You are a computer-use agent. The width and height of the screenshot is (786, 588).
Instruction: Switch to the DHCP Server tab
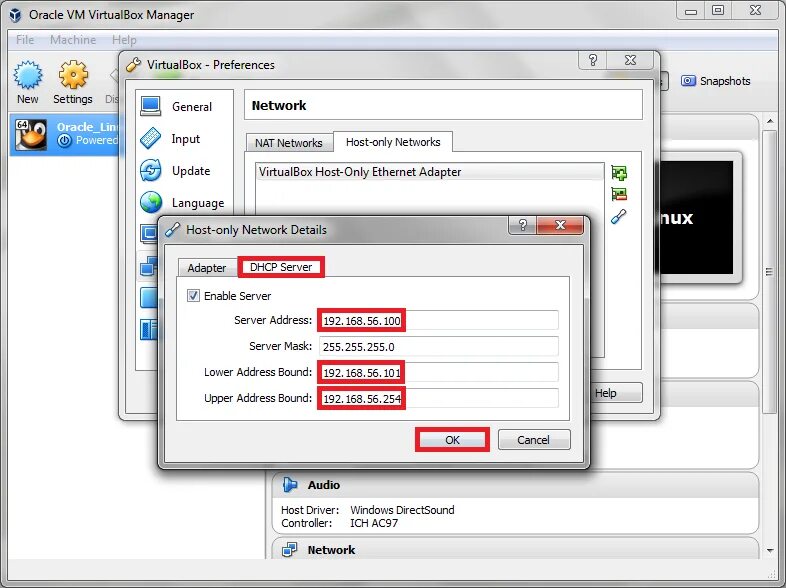[281, 267]
